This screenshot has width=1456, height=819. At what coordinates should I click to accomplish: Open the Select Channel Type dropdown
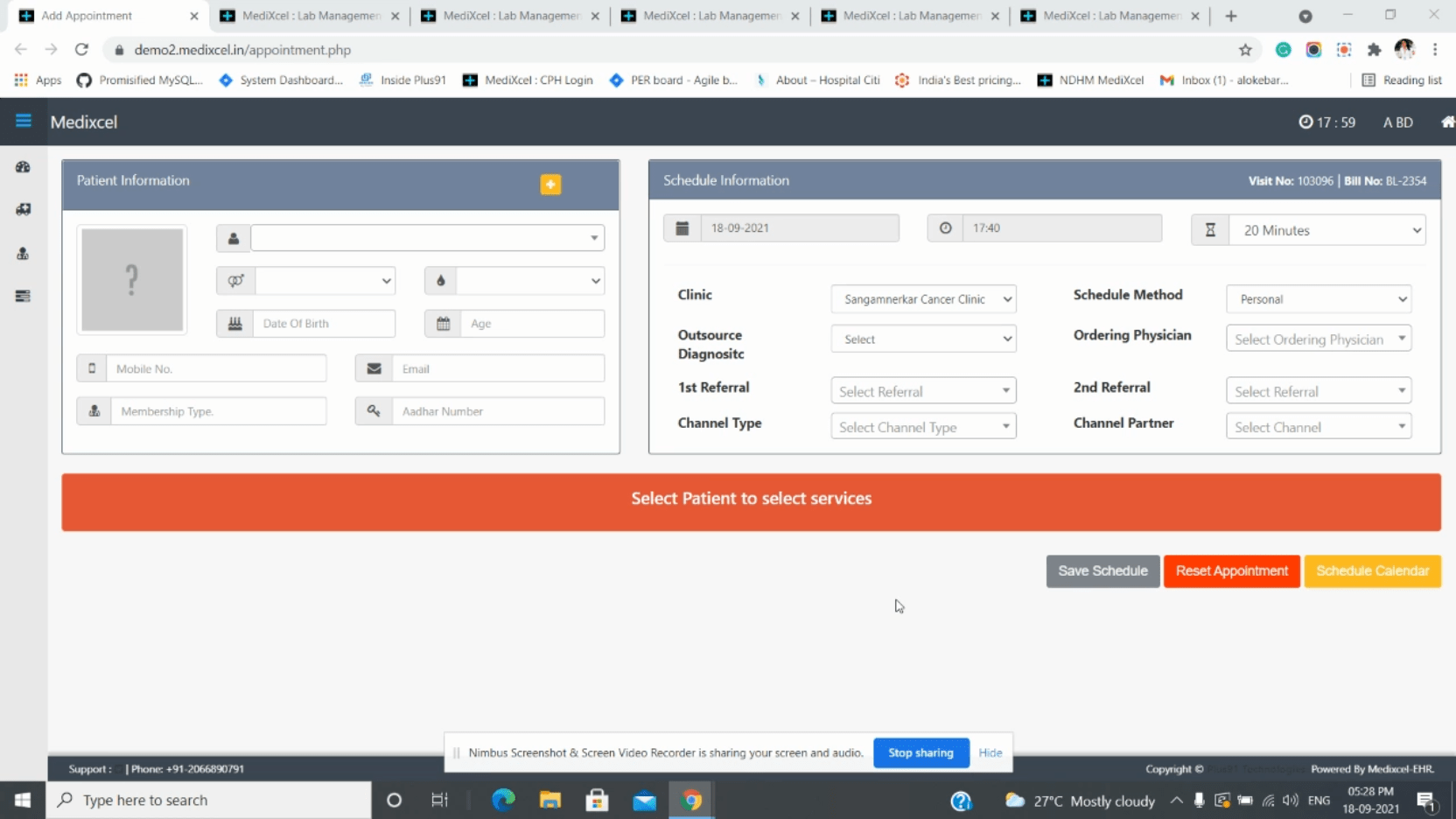point(923,427)
